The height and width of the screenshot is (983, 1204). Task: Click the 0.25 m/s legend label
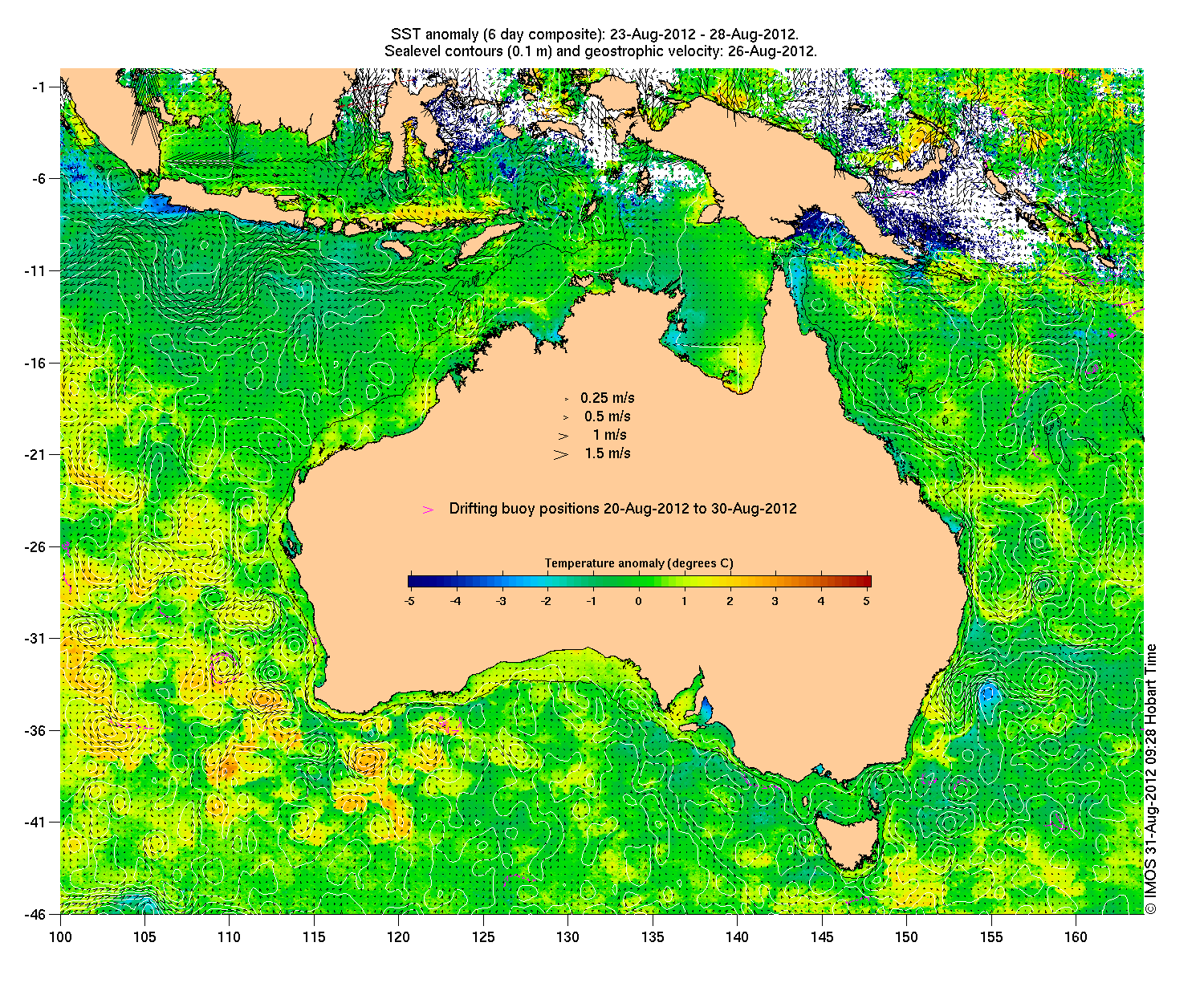click(608, 398)
